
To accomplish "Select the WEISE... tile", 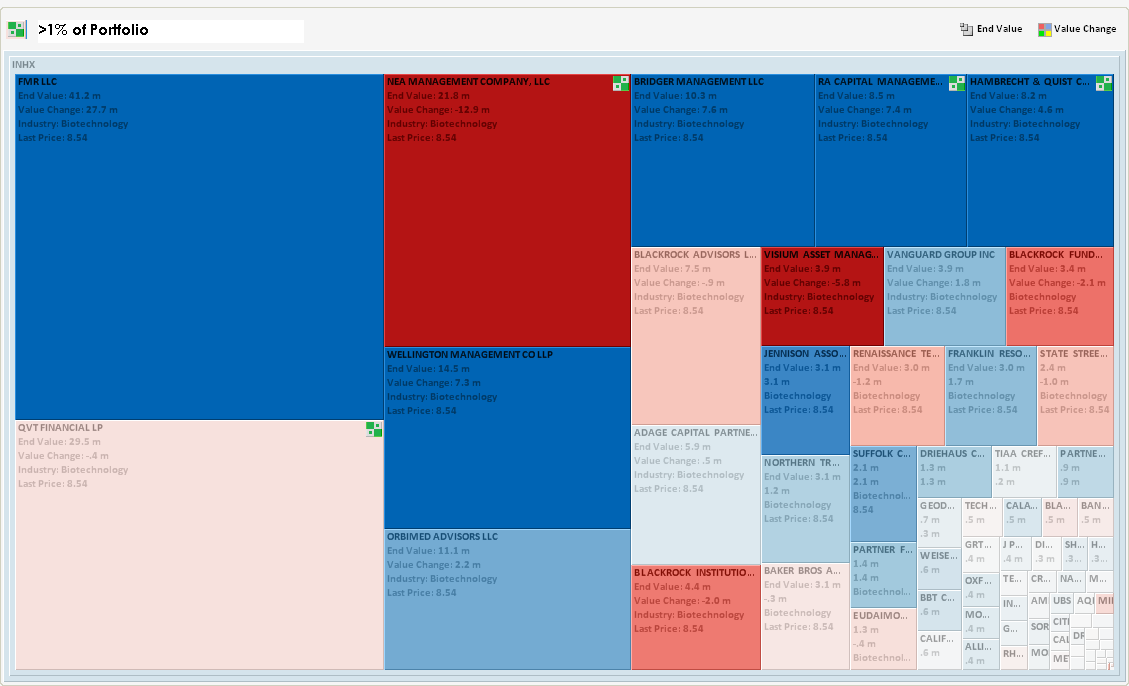I will pos(940,569).
